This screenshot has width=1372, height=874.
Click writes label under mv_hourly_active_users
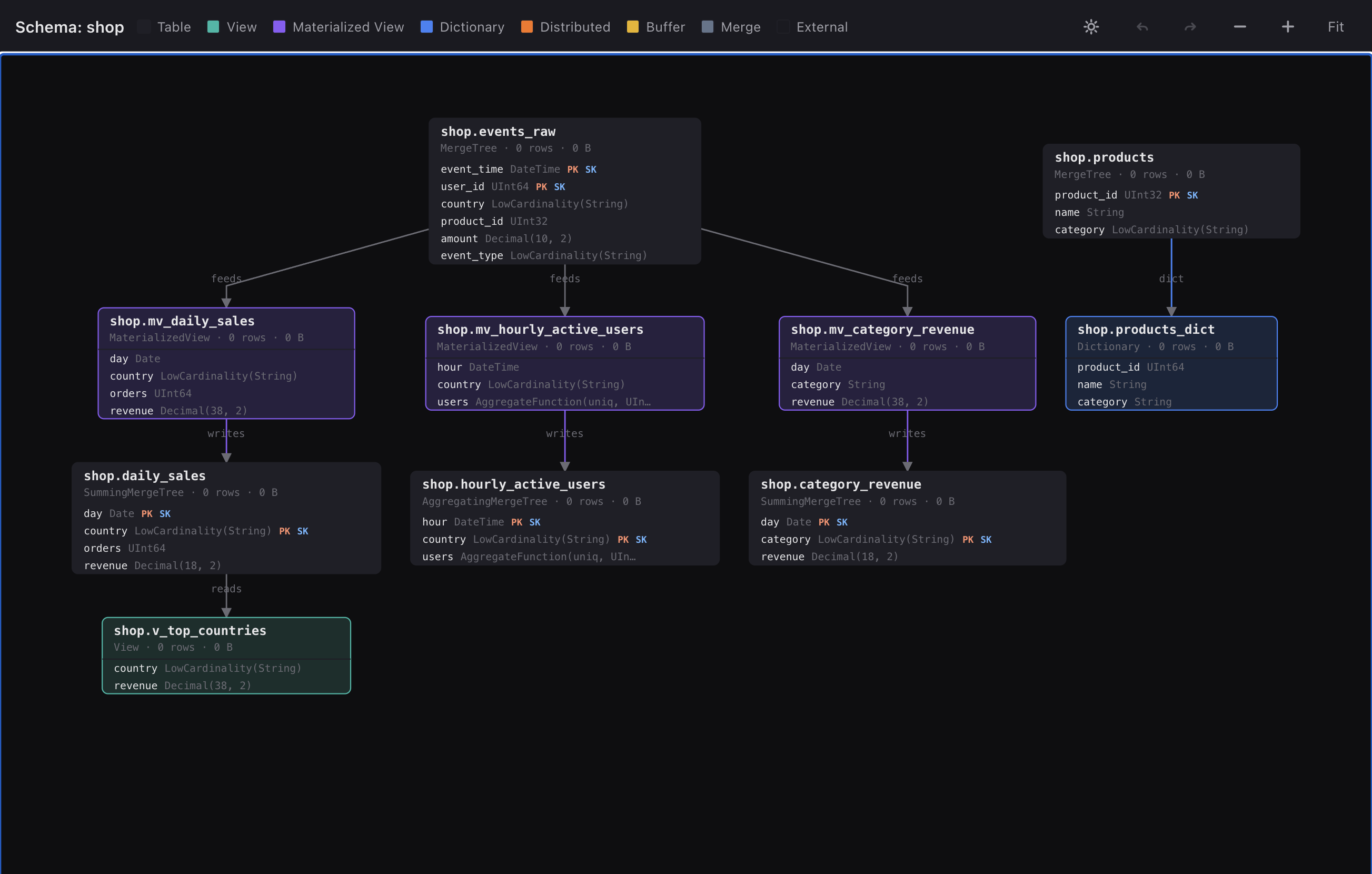(x=564, y=434)
